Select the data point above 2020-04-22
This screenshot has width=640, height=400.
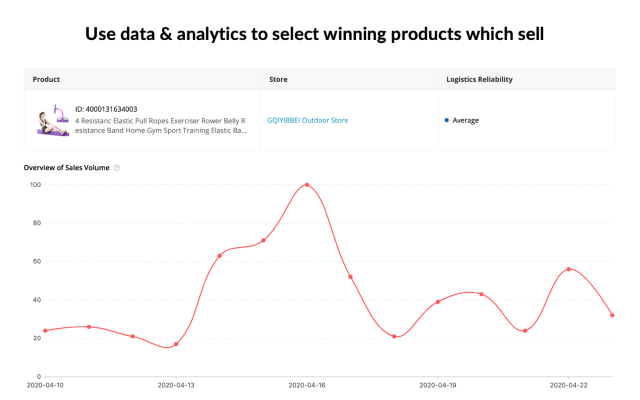(568, 269)
